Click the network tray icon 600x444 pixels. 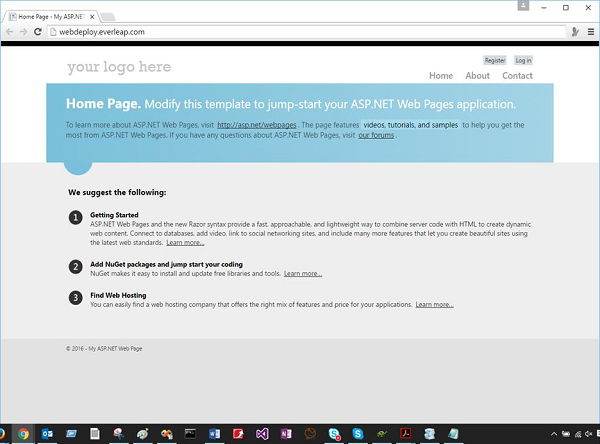pos(578,434)
